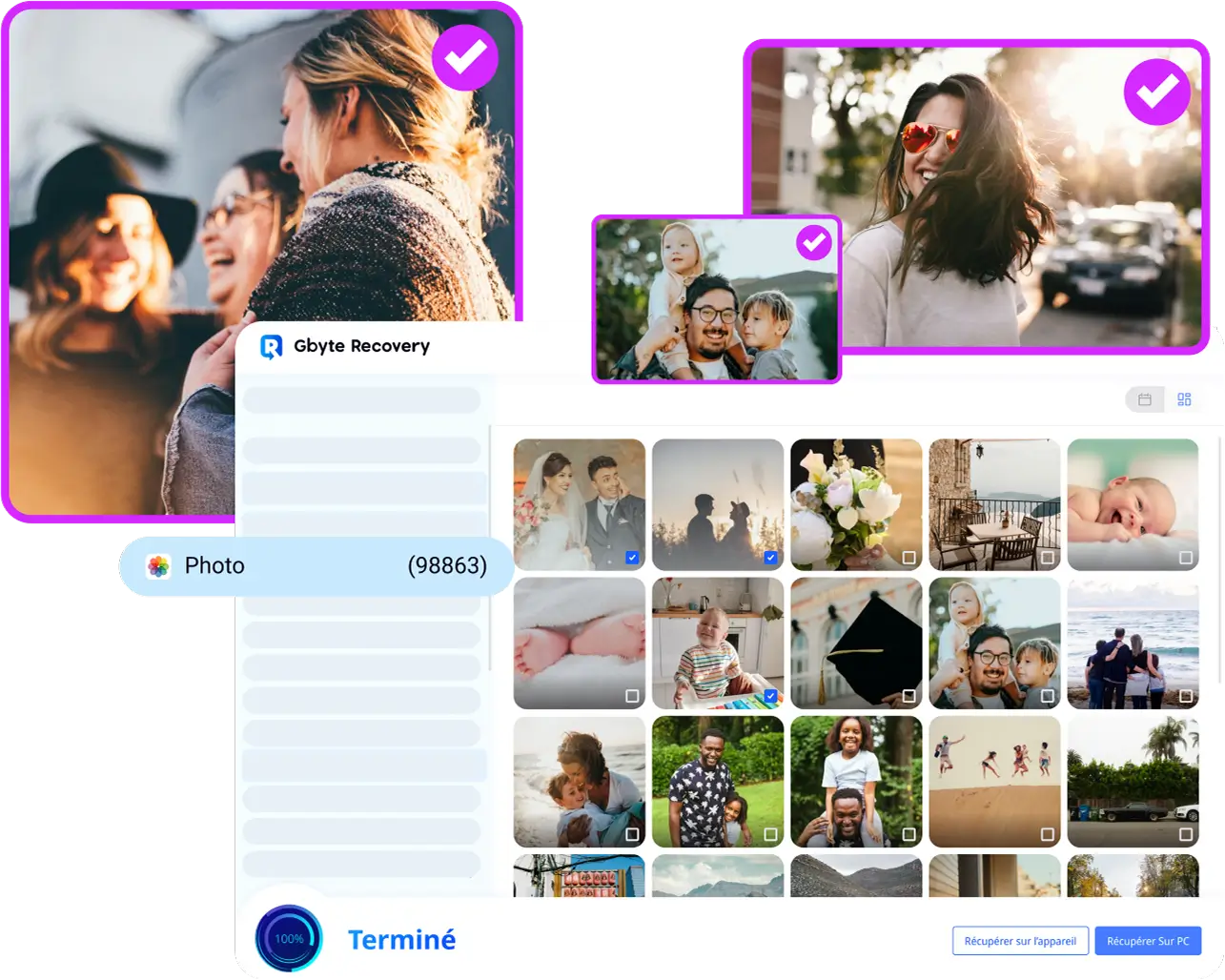The image size is (1225, 980).
Task: Uncheck the sunset silhouette photo checkbox
Action: click(x=770, y=558)
